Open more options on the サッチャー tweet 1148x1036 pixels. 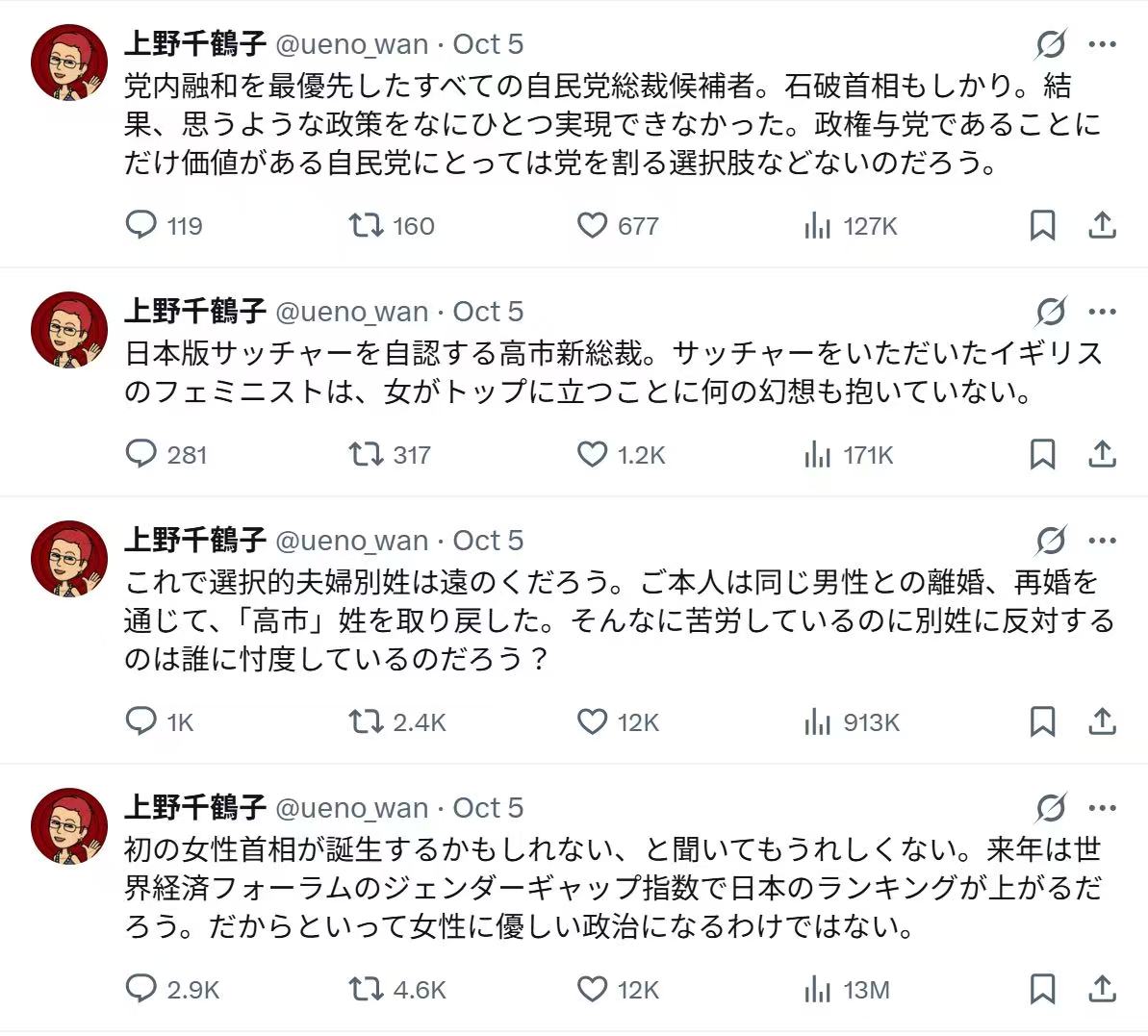coord(1102,312)
